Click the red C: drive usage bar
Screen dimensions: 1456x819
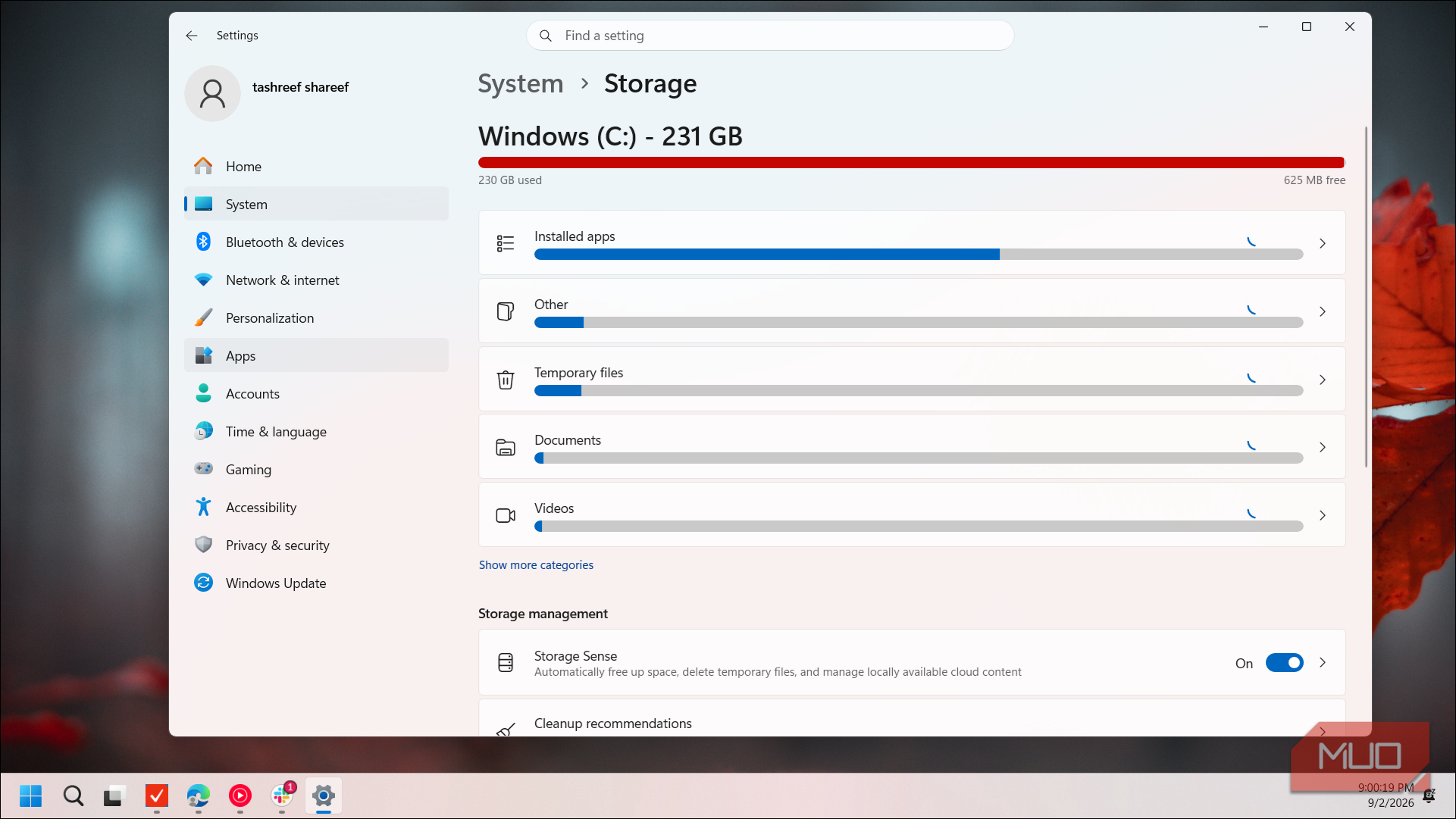[x=911, y=162]
